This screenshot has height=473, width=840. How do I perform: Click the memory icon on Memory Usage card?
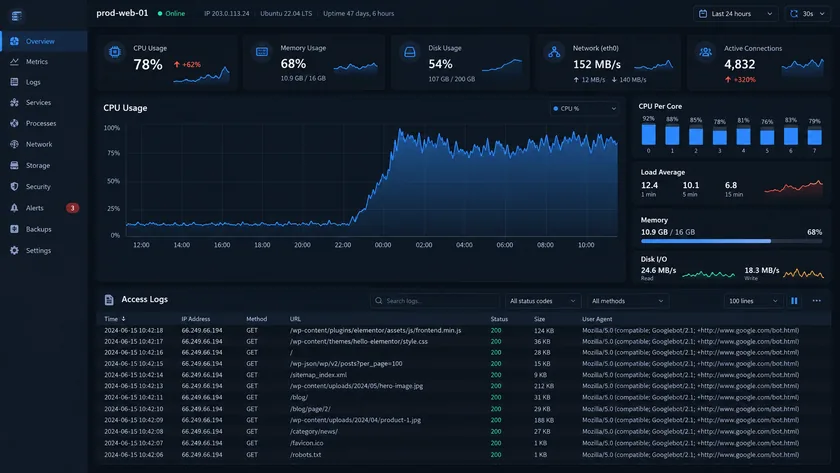pos(262,52)
